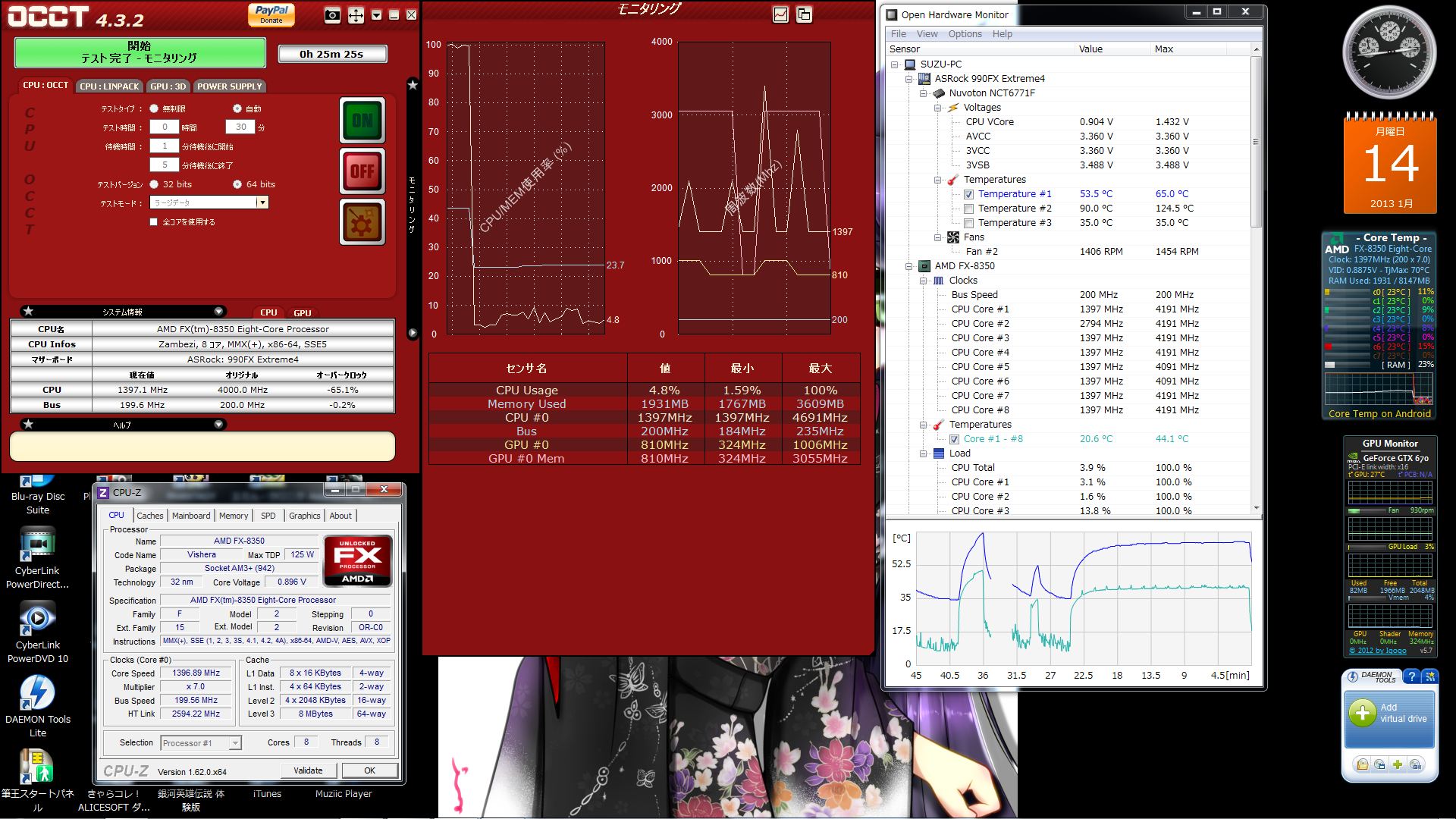Uncheck Core #1 - #8 temperature checkbox
This screenshot has height=819, width=1456.
(954, 439)
